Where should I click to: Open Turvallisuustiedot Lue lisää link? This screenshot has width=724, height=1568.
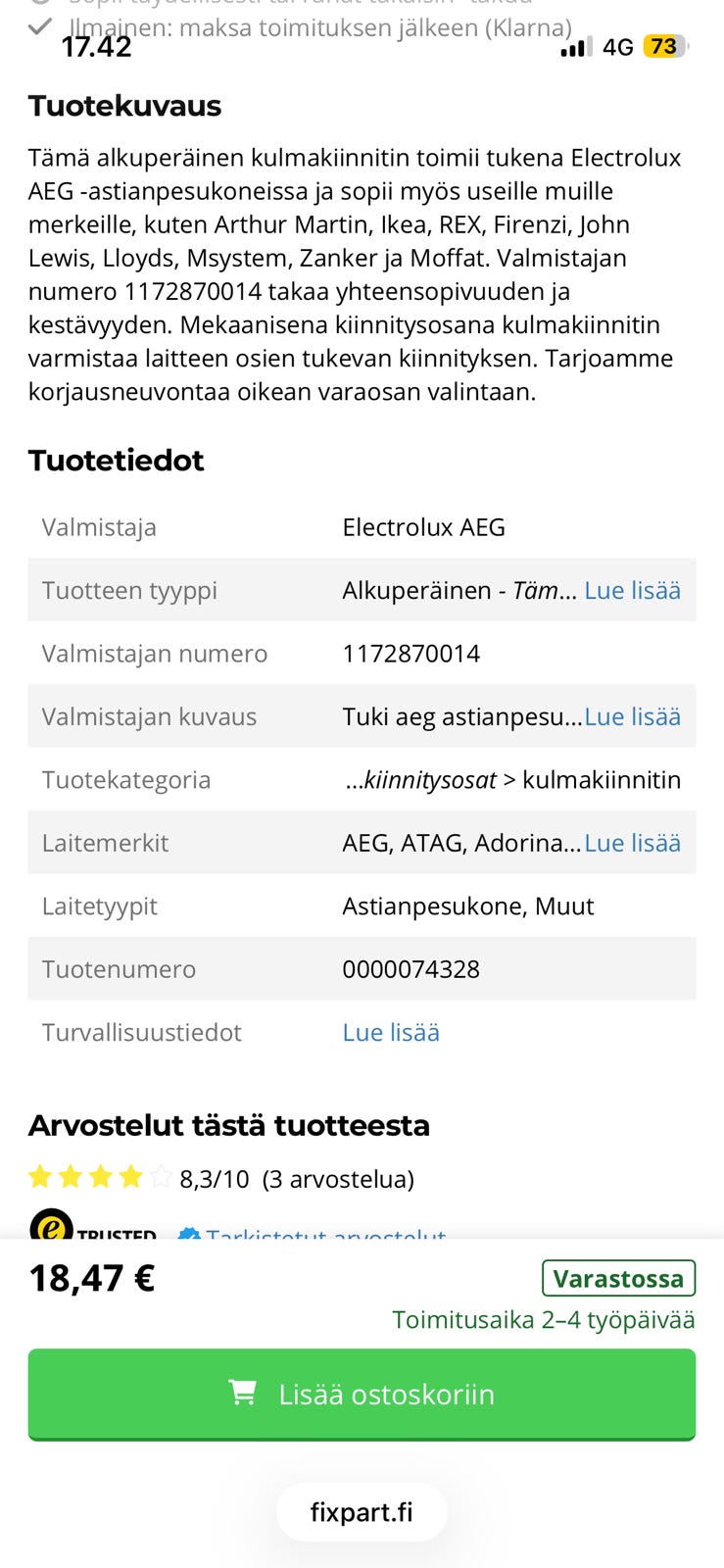[391, 1032]
